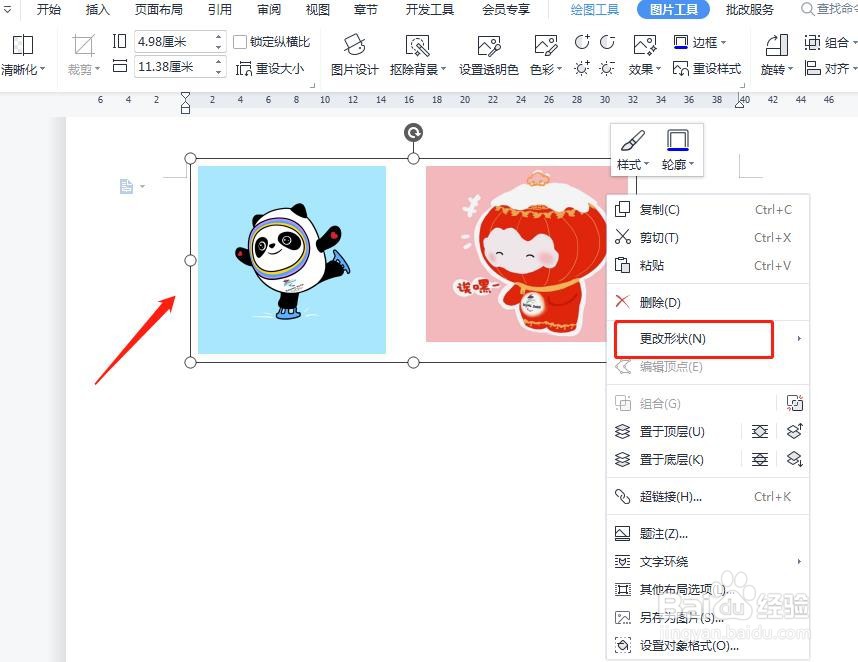Choose 题注(Z)... in context menu
The height and width of the screenshot is (662, 858).
(708, 533)
